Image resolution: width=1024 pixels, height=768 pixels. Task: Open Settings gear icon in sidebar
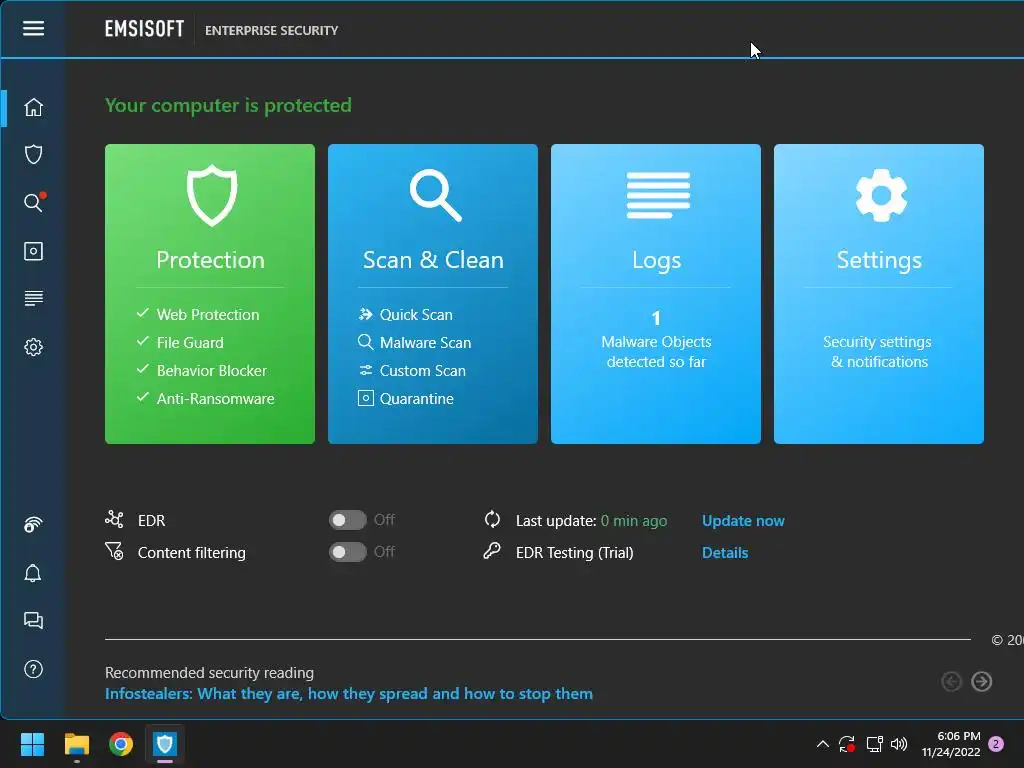[33, 347]
